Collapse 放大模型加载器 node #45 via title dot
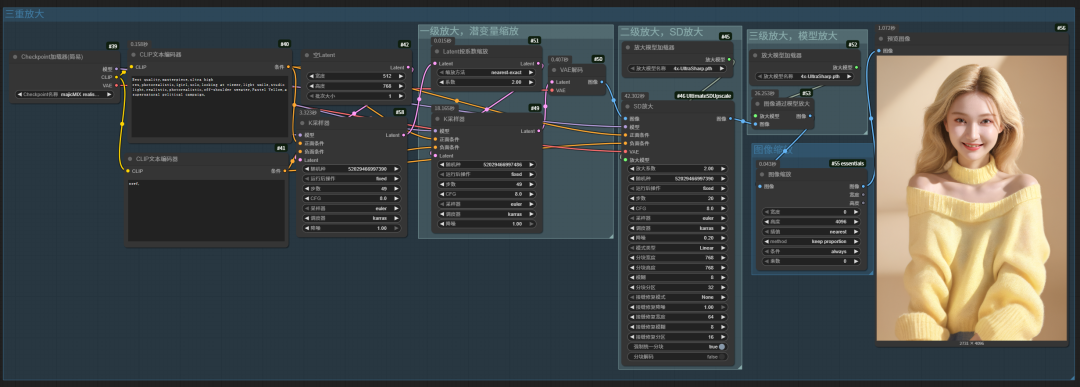Image resolution: width=1080 pixels, height=387 pixels. click(627, 48)
